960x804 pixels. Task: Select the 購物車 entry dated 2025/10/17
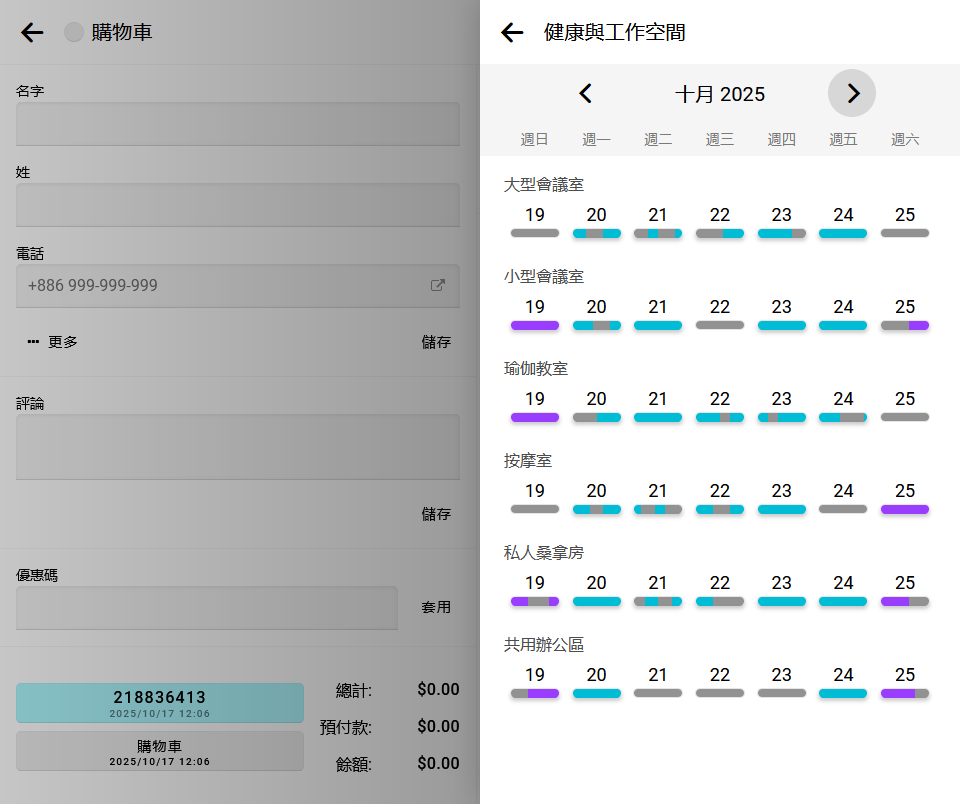click(160, 751)
